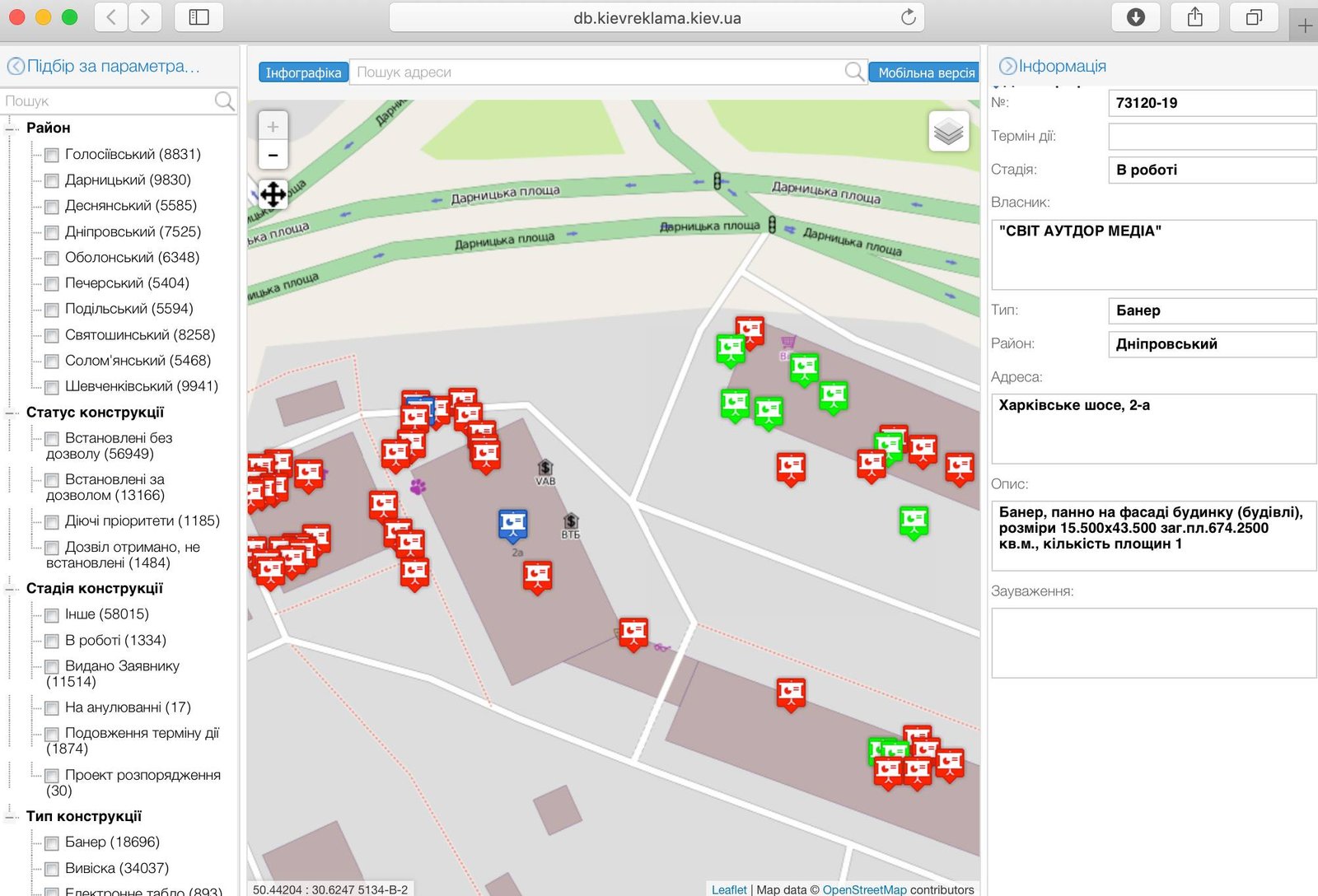
Task: Collapse the Район tree section
Action: [x=12, y=128]
